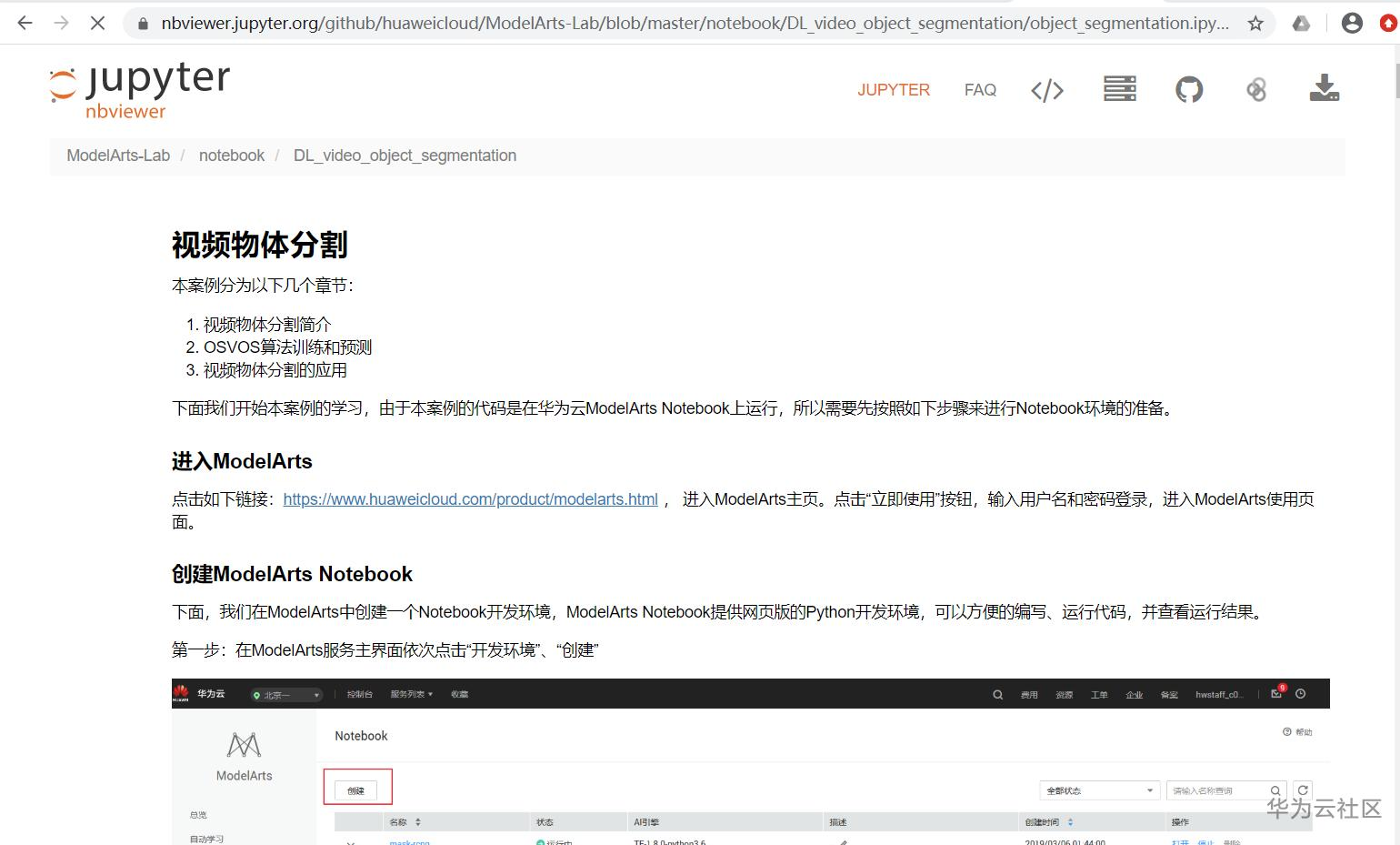This screenshot has height=845, width=1400.
Task: View notebook on GitHub
Action: [1189, 89]
